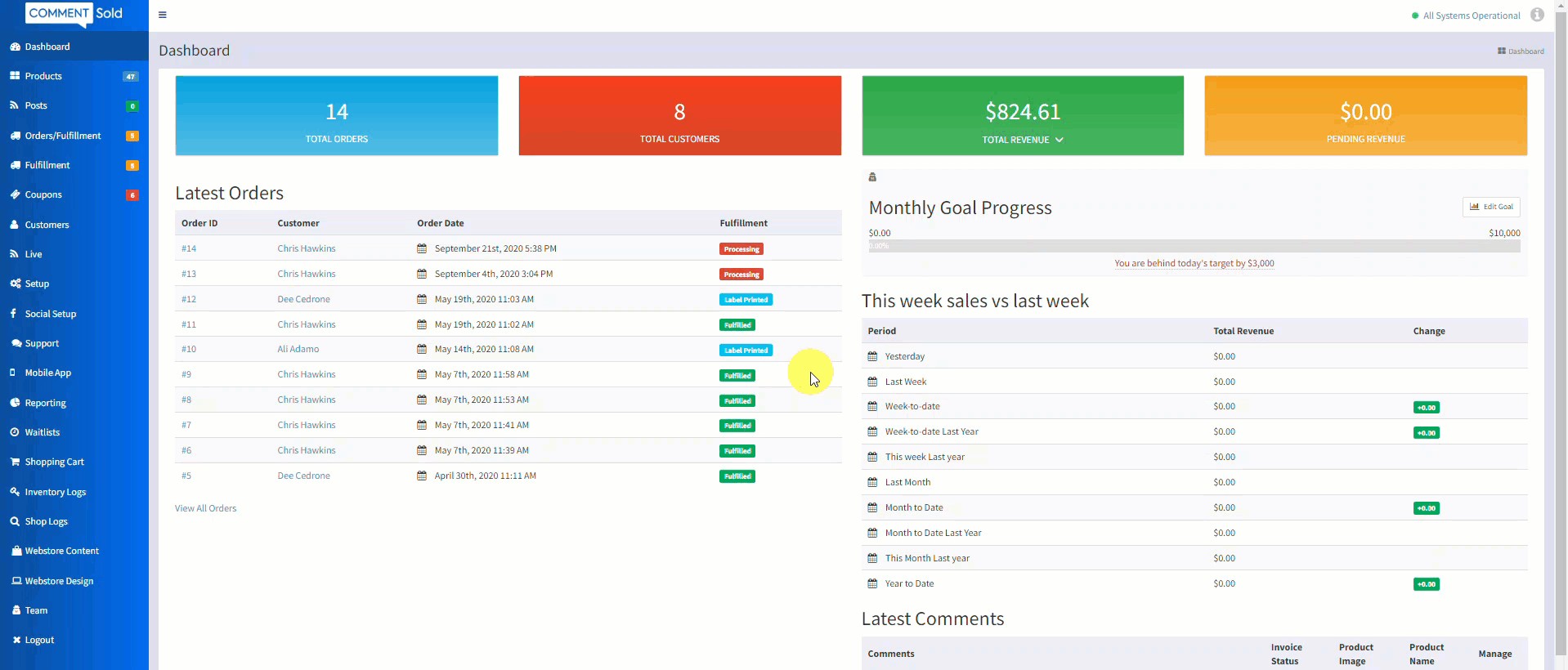Open Dashboard in the sidebar menu
Viewport: 1568px width, 670px height.
(x=74, y=47)
